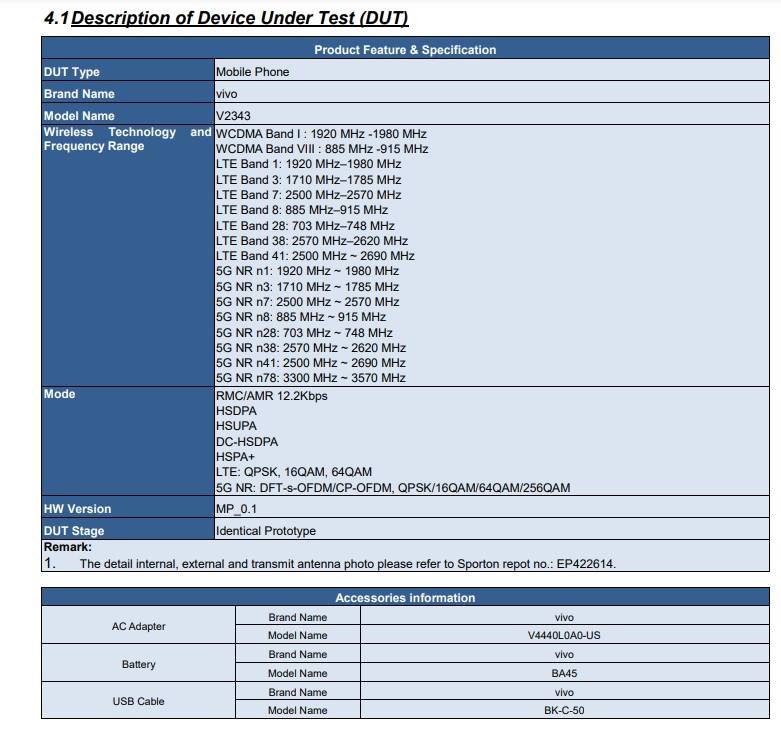Image resolution: width=781 pixels, height=730 pixels.
Task: Click "5G NR n28: 703 MHz ~ 748 MHz"
Action: coord(304,333)
